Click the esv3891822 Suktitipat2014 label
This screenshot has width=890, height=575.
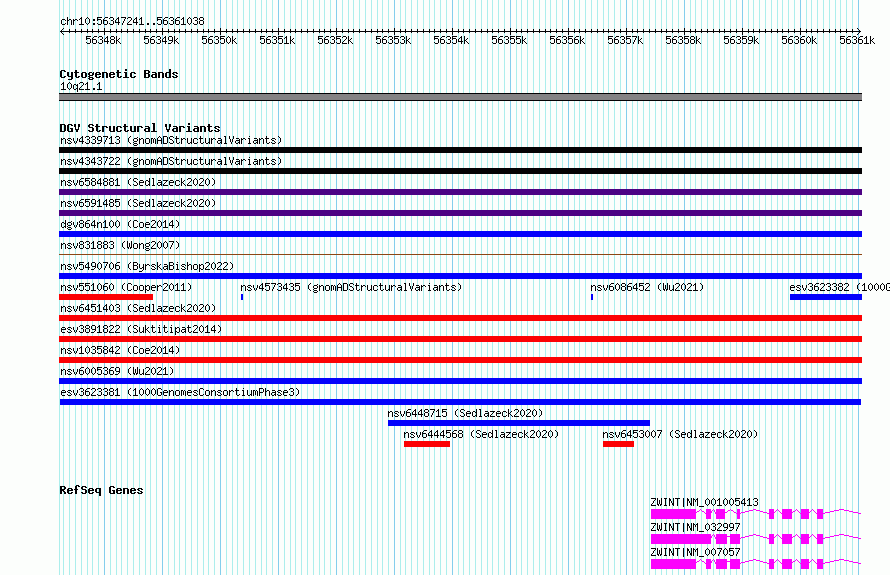[x=141, y=329]
